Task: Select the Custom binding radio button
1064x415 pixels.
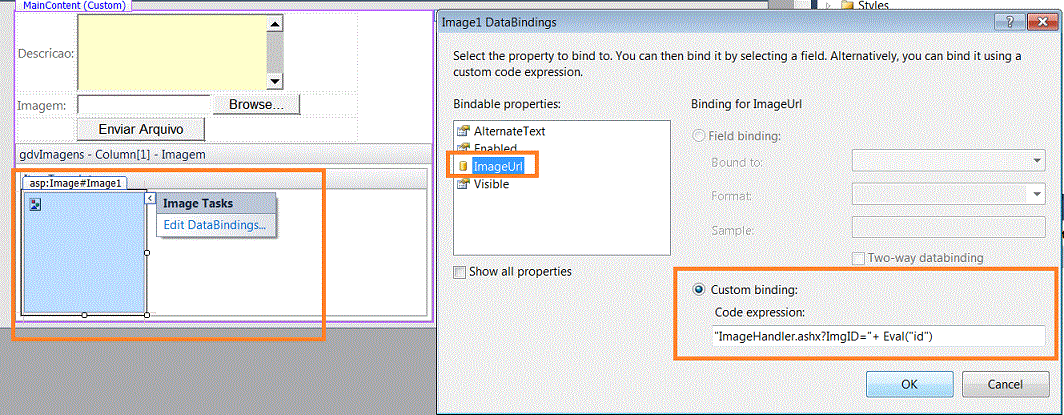Action: [698, 290]
